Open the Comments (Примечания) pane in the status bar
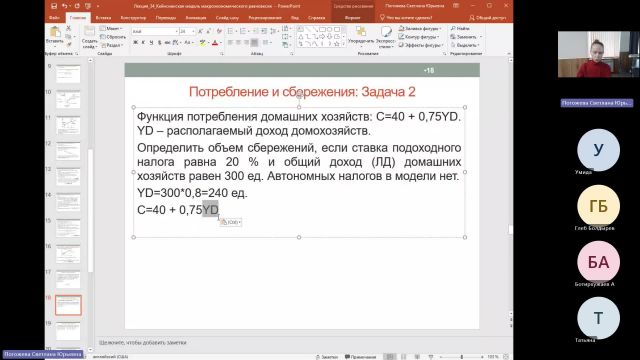Screen dimensions: 640x360 pyautogui.click(x=360, y=357)
